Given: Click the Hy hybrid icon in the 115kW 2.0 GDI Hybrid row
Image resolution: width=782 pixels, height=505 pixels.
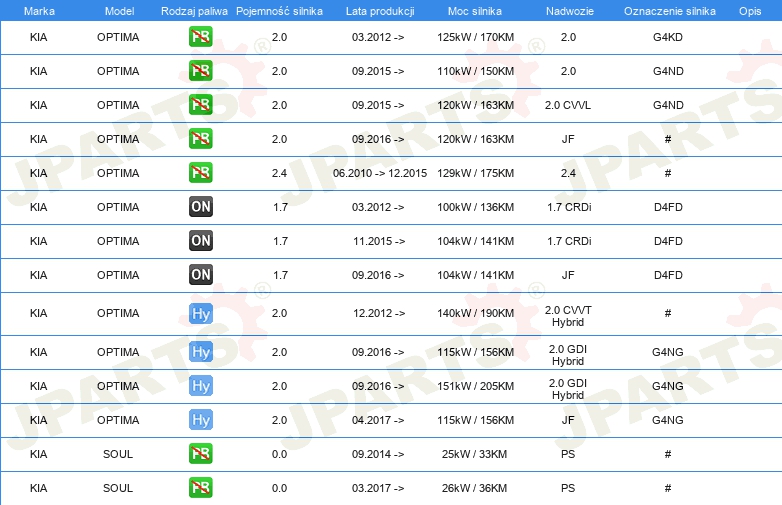Looking at the screenshot, I should pos(200,352).
